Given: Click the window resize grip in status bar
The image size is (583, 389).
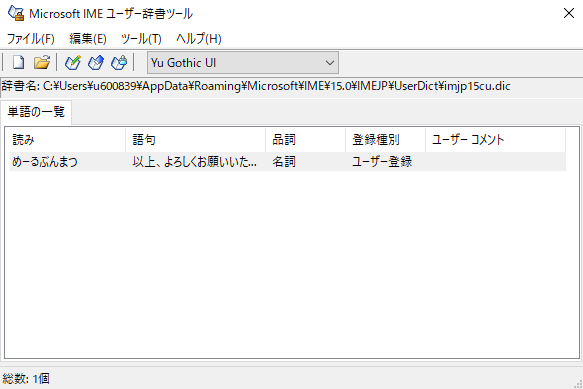Looking at the screenshot, I should [578, 384].
